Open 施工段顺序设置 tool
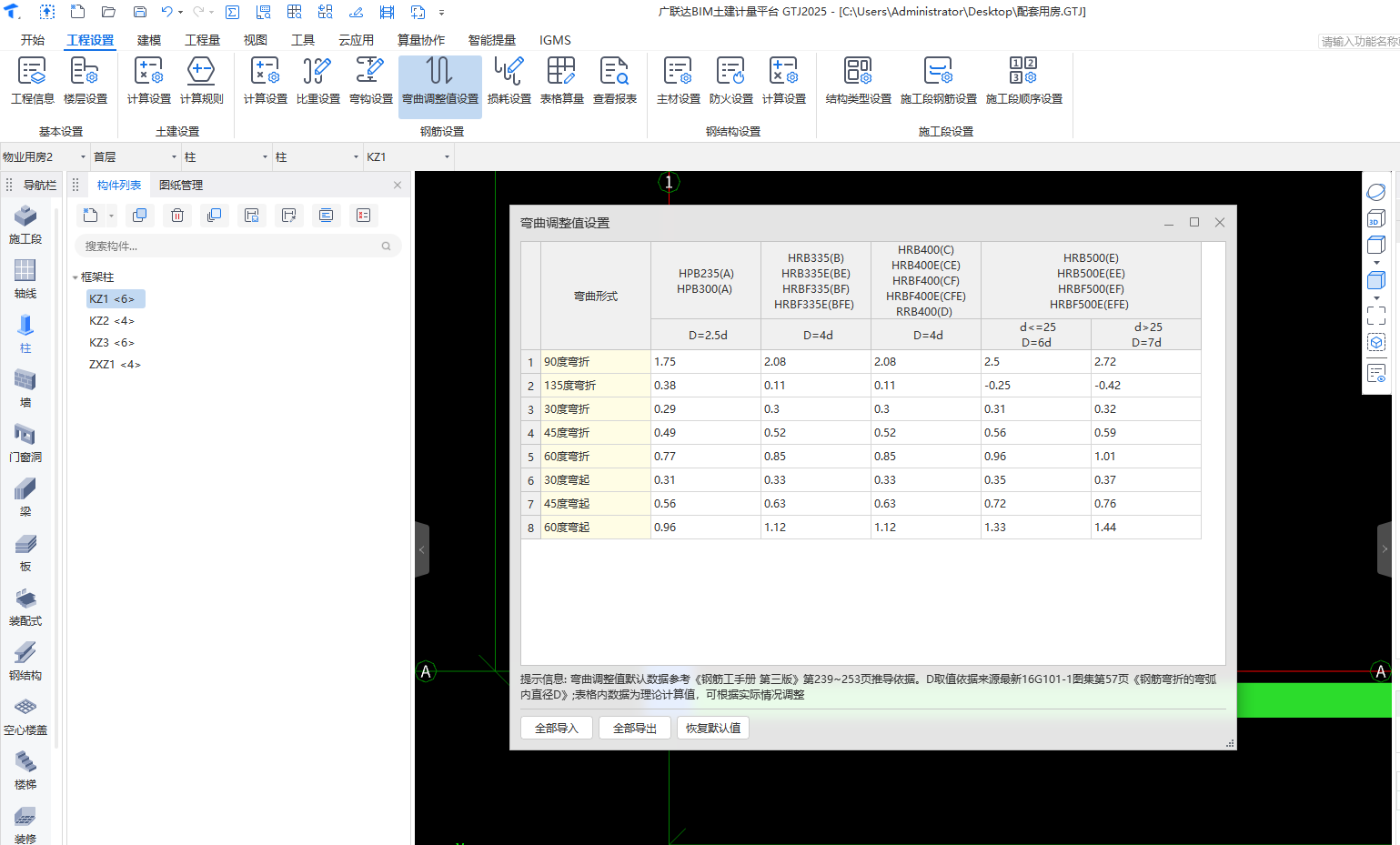 pos(1023,81)
